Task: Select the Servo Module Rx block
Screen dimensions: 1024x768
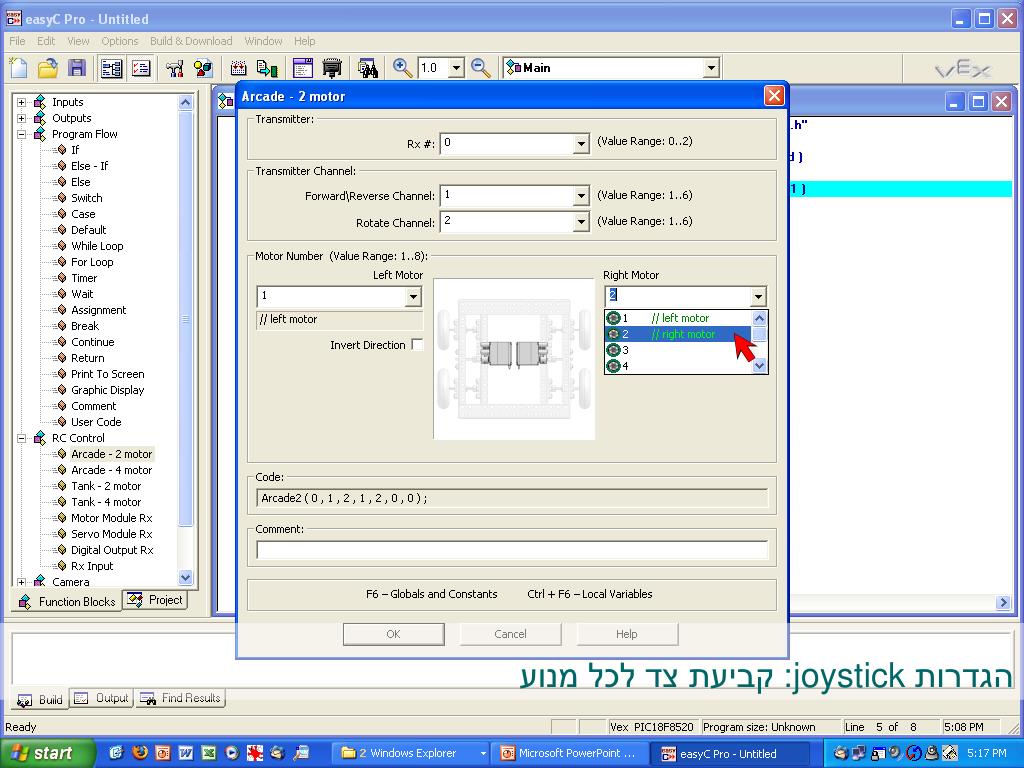Action: click(112, 534)
